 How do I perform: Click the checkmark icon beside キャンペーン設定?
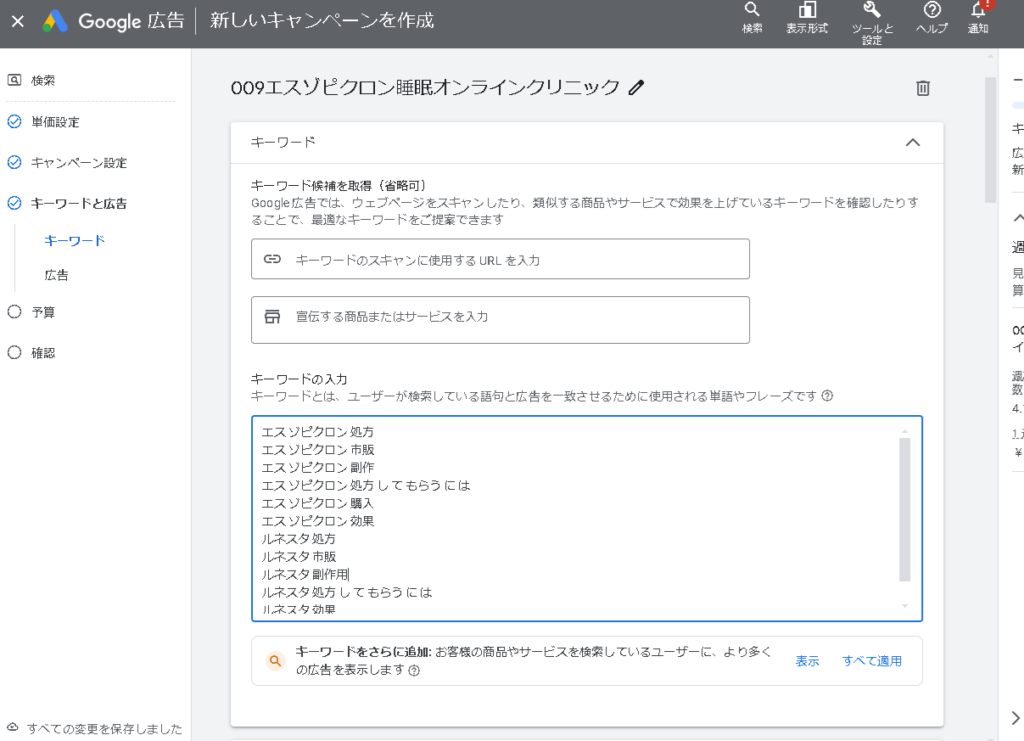tap(14, 162)
